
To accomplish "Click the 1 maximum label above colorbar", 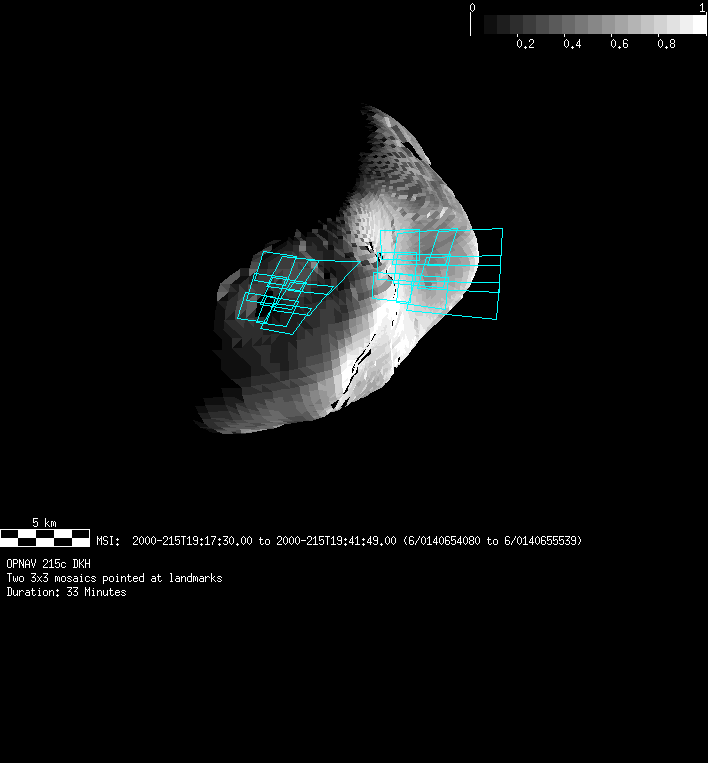I will (x=702, y=7).
